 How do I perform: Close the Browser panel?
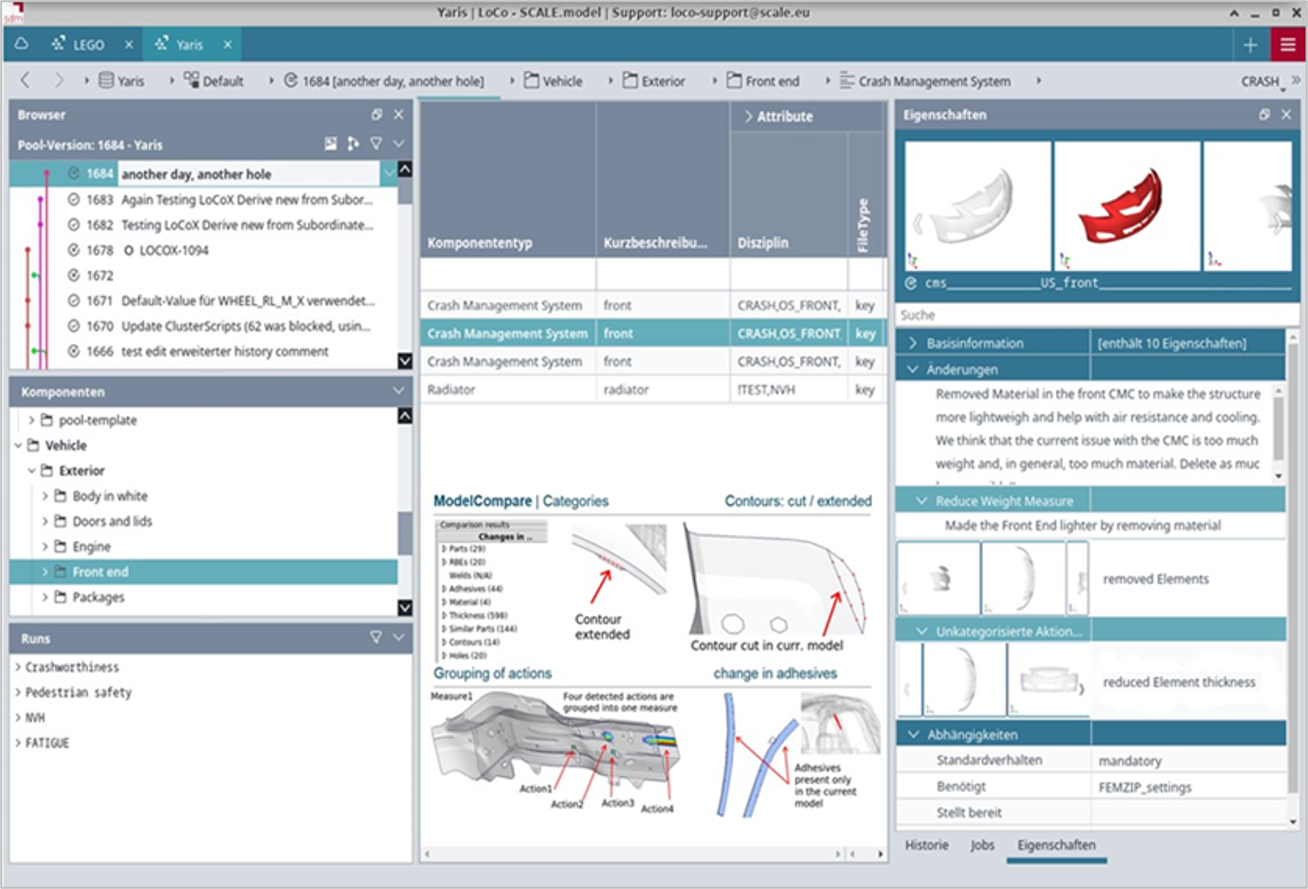(x=399, y=115)
